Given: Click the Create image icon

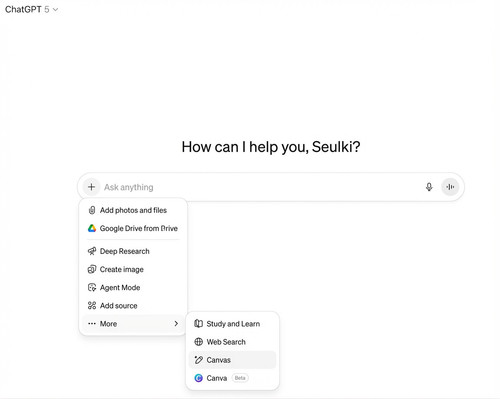Looking at the screenshot, I should coord(92,269).
